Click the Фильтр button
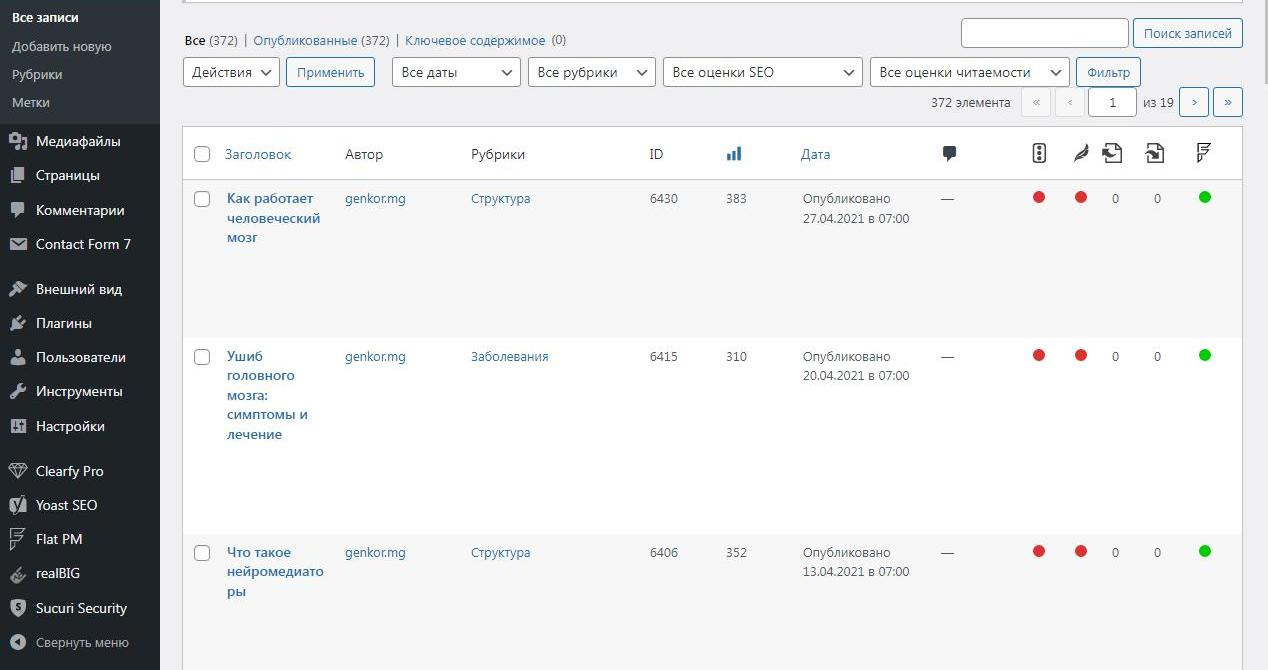This screenshot has width=1268, height=670. [1108, 72]
